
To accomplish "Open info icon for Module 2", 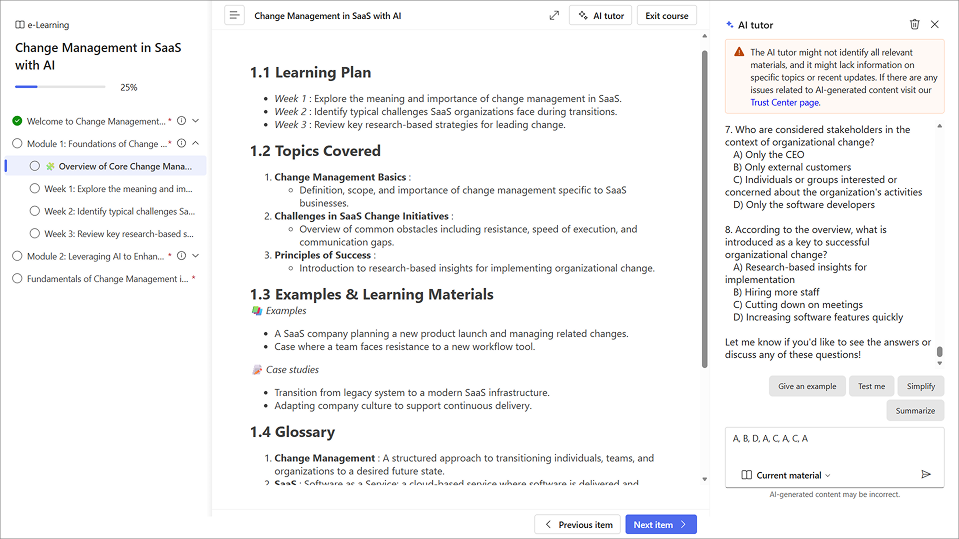I will pos(182,256).
